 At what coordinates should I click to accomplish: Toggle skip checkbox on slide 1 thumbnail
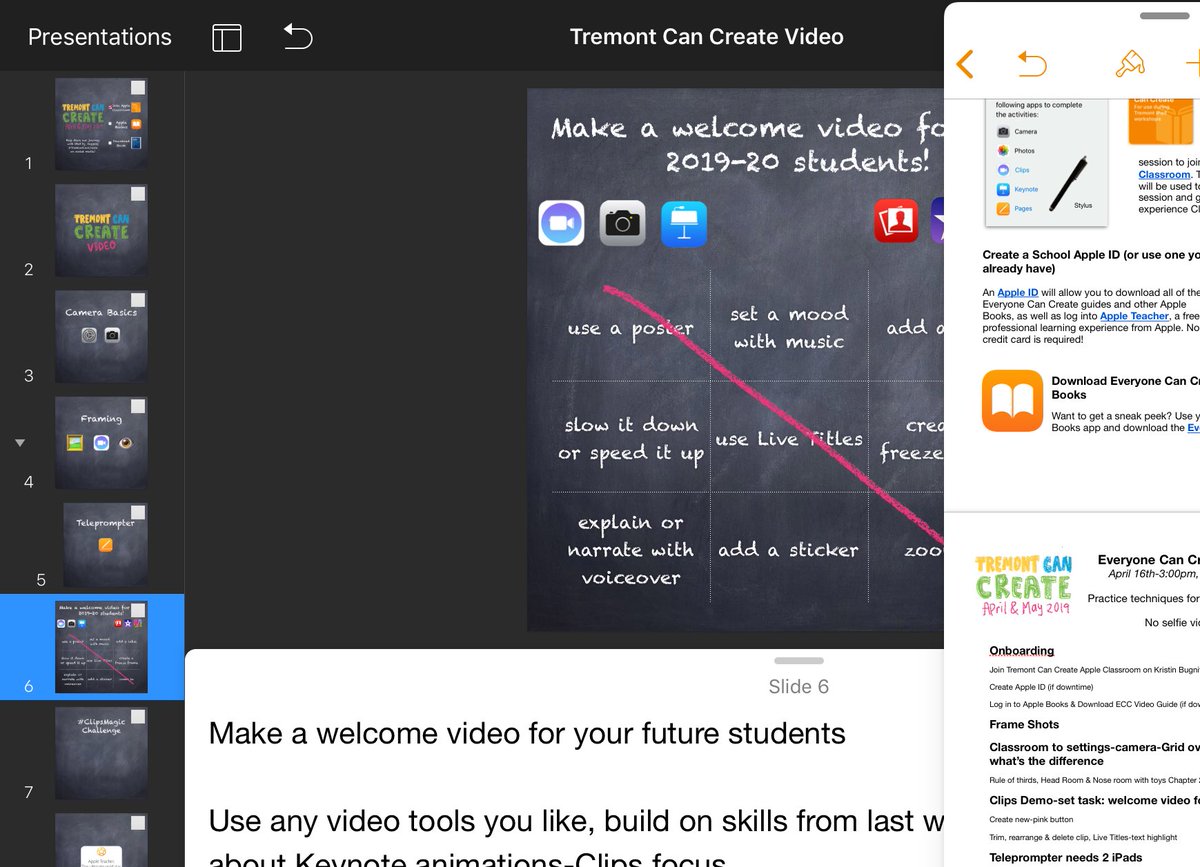click(138, 88)
